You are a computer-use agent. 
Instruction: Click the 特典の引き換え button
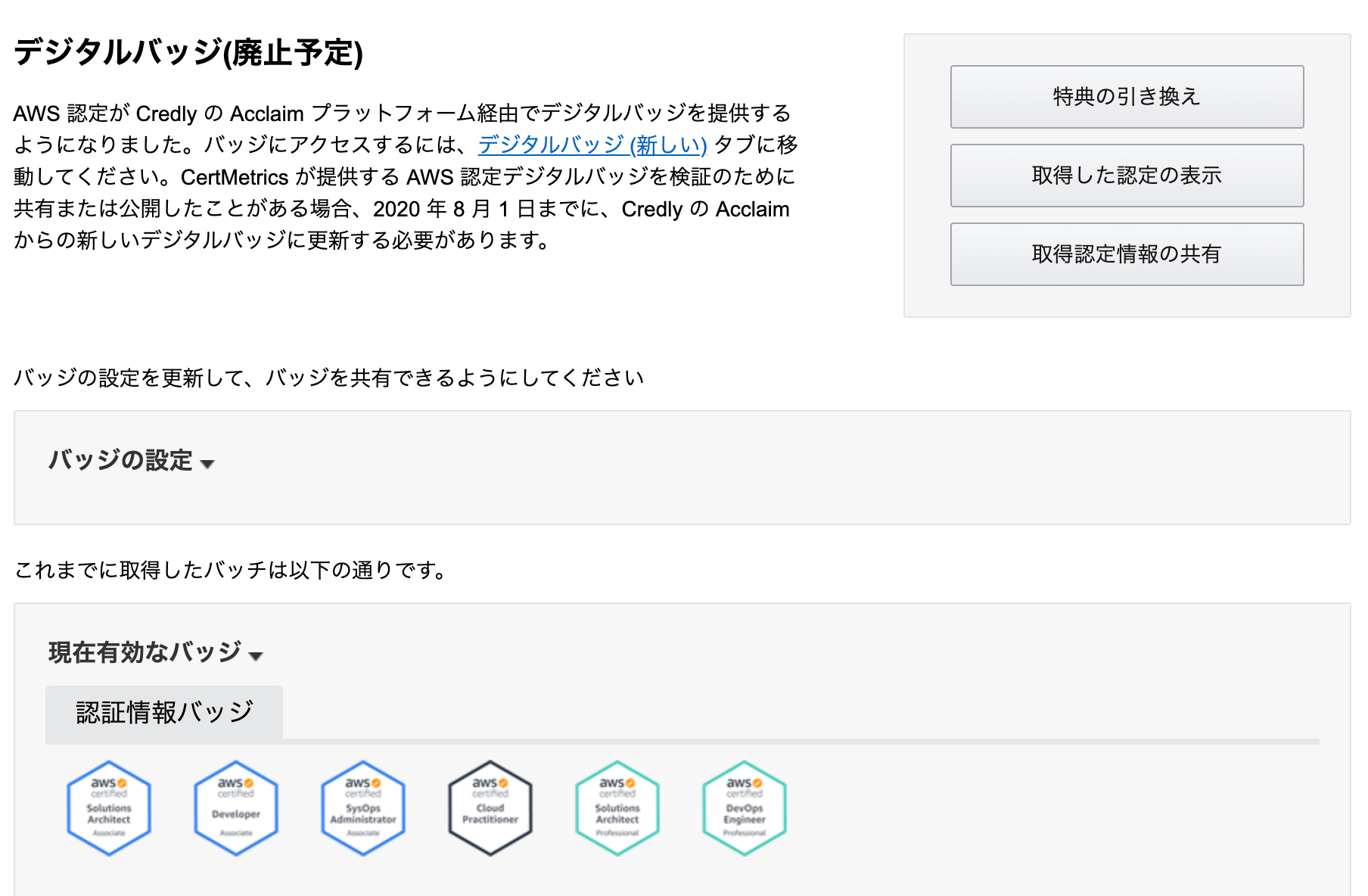coord(1127,97)
